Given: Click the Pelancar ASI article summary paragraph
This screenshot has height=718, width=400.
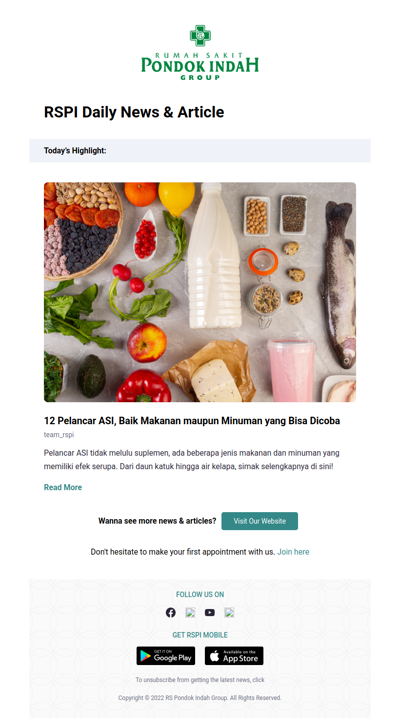Looking at the screenshot, I should [x=192, y=460].
